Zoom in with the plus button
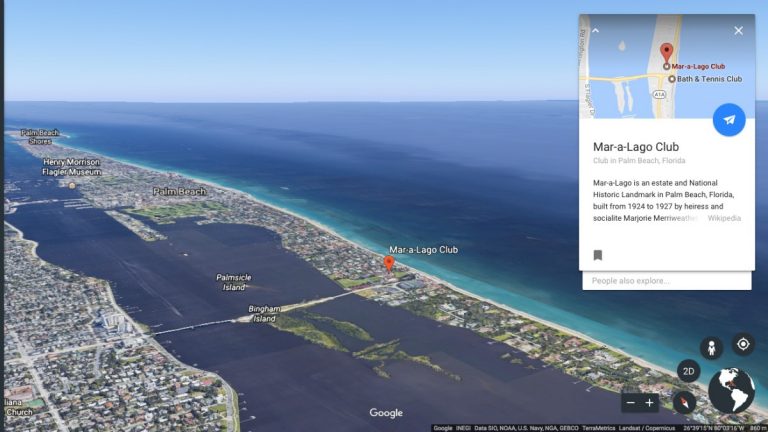 pyautogui.click(x=649, y=403)
